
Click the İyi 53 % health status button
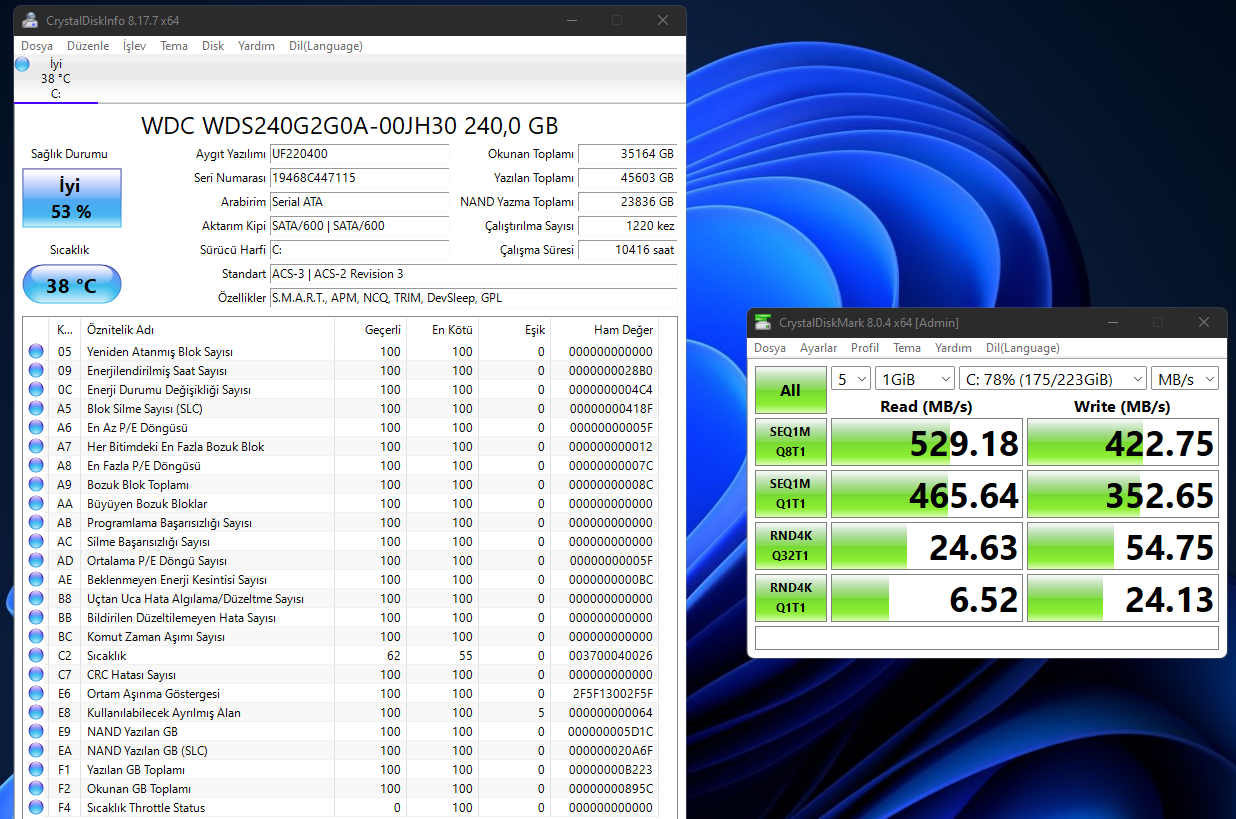pos(72,198)
